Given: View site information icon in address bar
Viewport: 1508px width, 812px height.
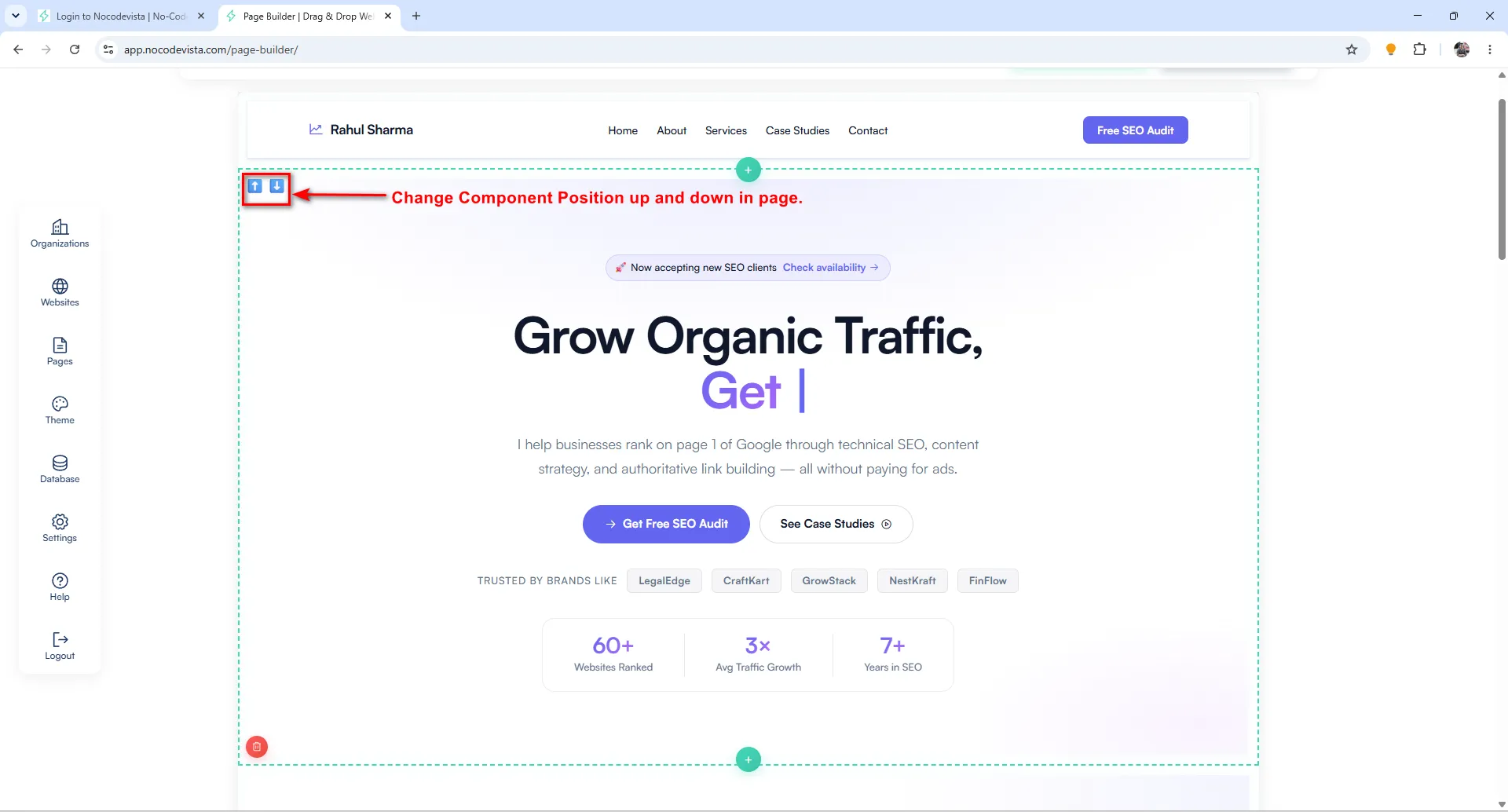Looking at the screenshot, I should (x=108, y=49).
